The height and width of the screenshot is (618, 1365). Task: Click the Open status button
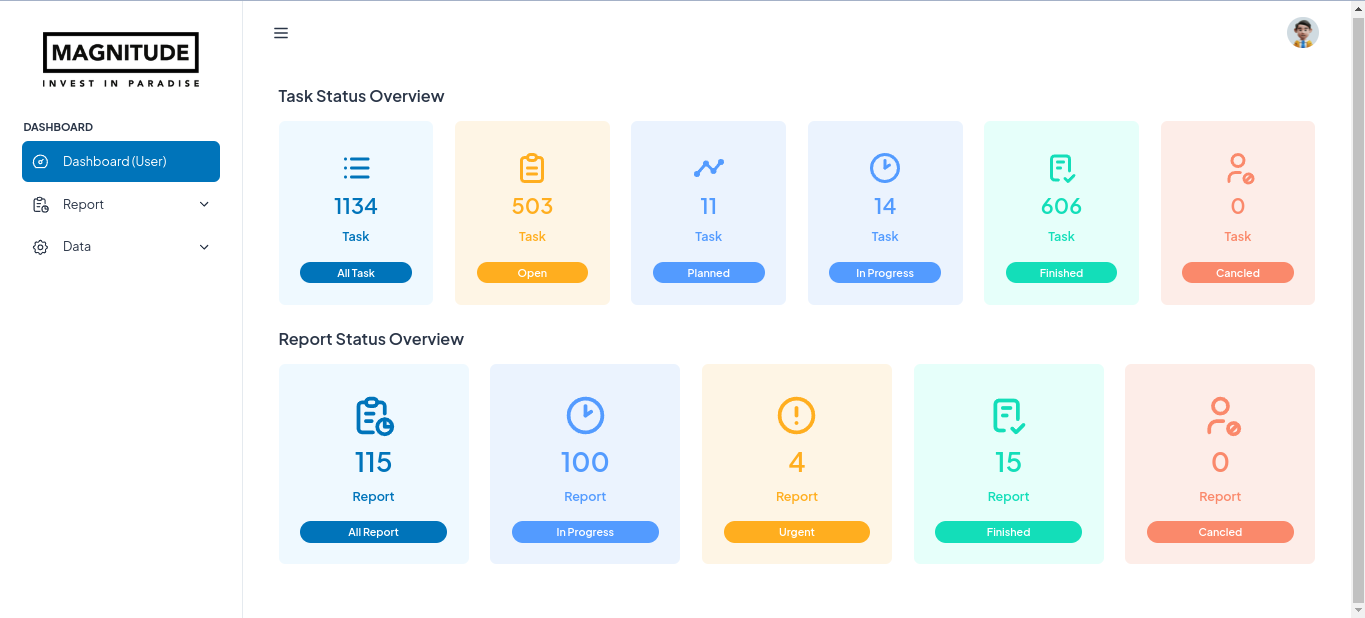click(532, 273)
